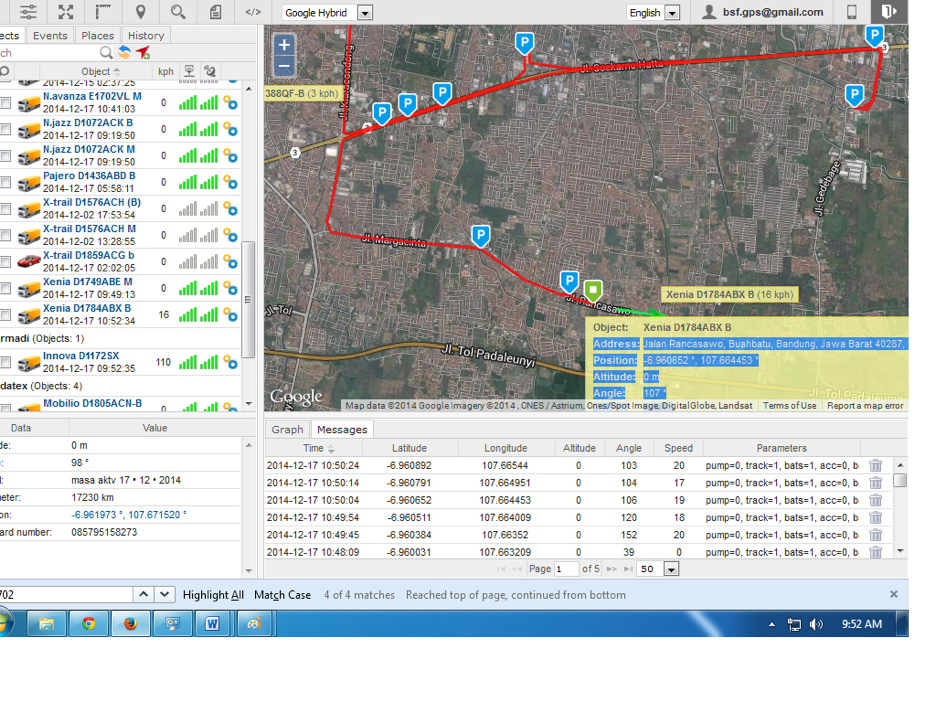Click the red arrow add object icon
Image resolution: width=936 pixels, height=702 pixels.
[143, 53]
